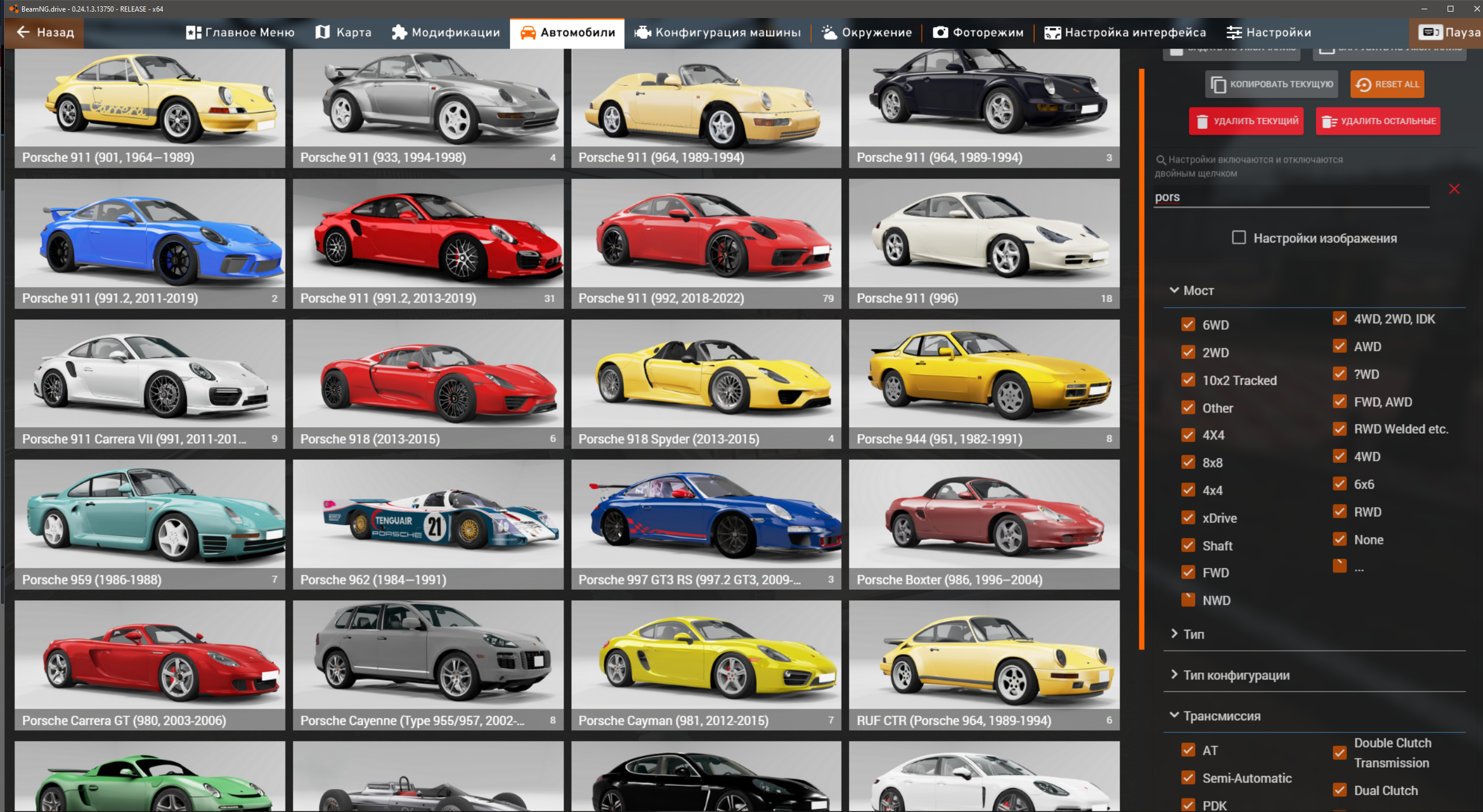1483x812 pixels.
Task: Toggle the 10x2 Tracked checkbox
Action: coord(1188,380)
